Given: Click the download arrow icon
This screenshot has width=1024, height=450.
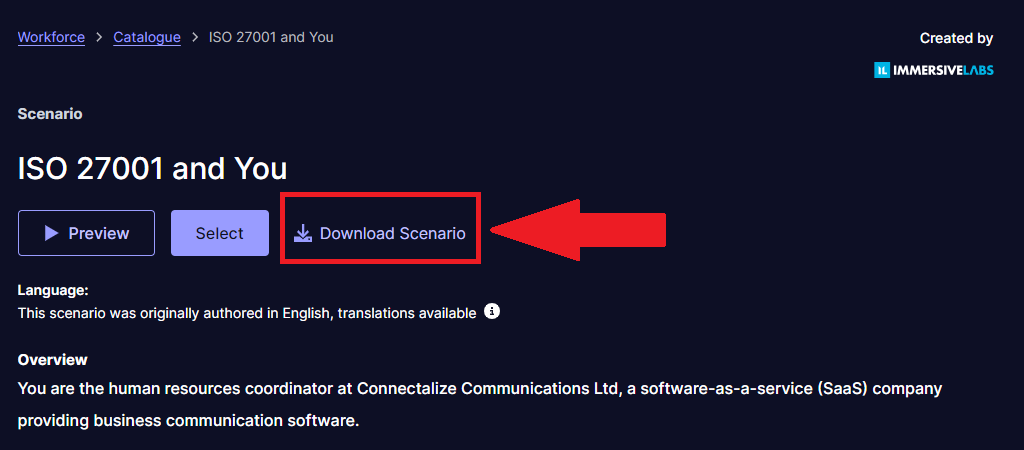Looking at the screenshot, I should point(303,233).
